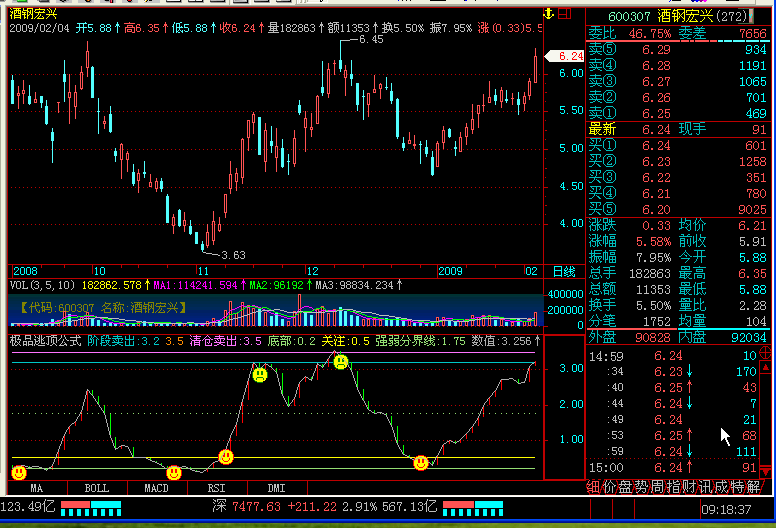The height and width of the screenshot is (528, 776).
Task: Click the 3.63 low price label
Action: pos(234,255)
